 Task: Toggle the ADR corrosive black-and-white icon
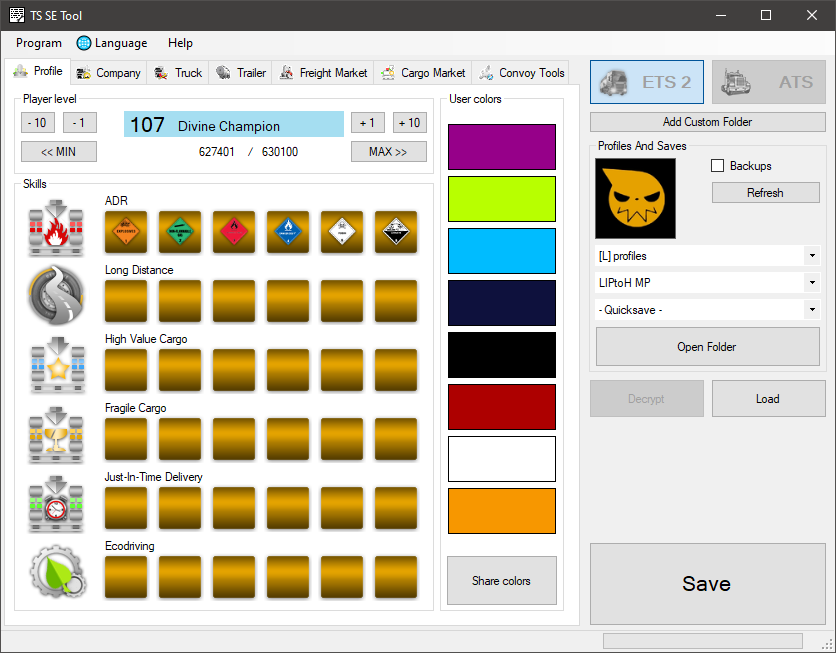coord(396,232)
